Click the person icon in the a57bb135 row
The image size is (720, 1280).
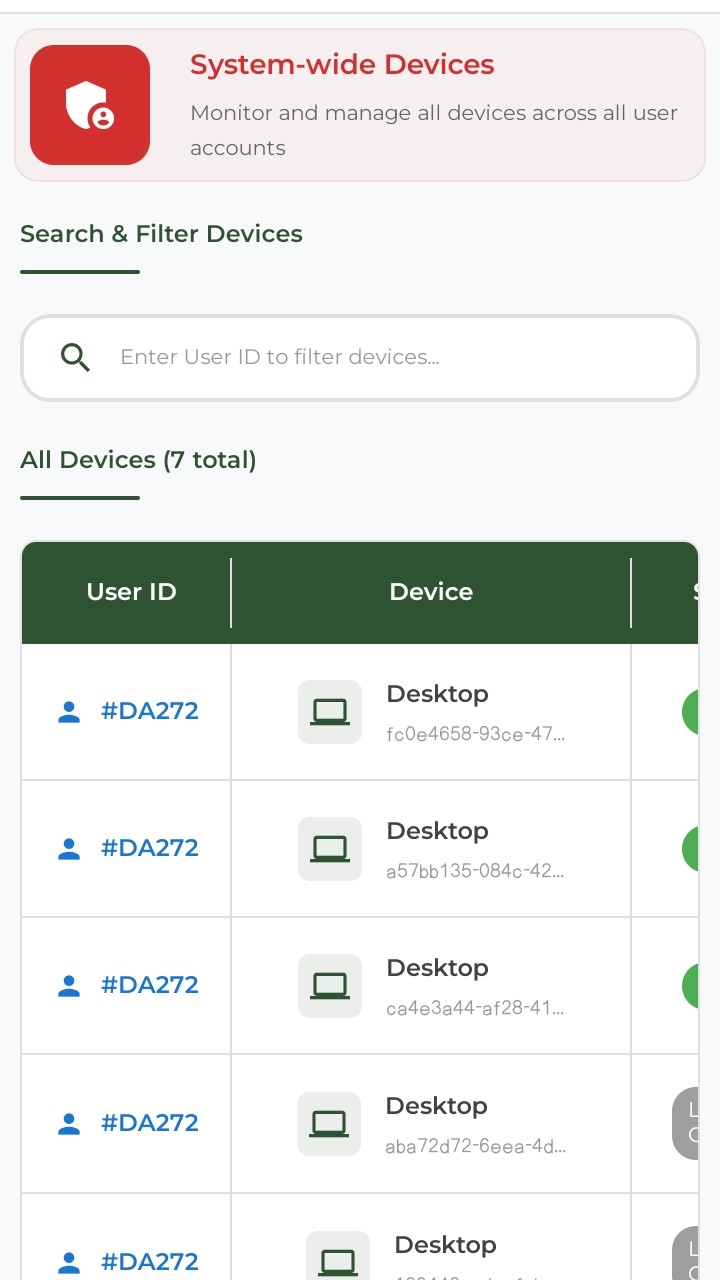pos(69,849)
